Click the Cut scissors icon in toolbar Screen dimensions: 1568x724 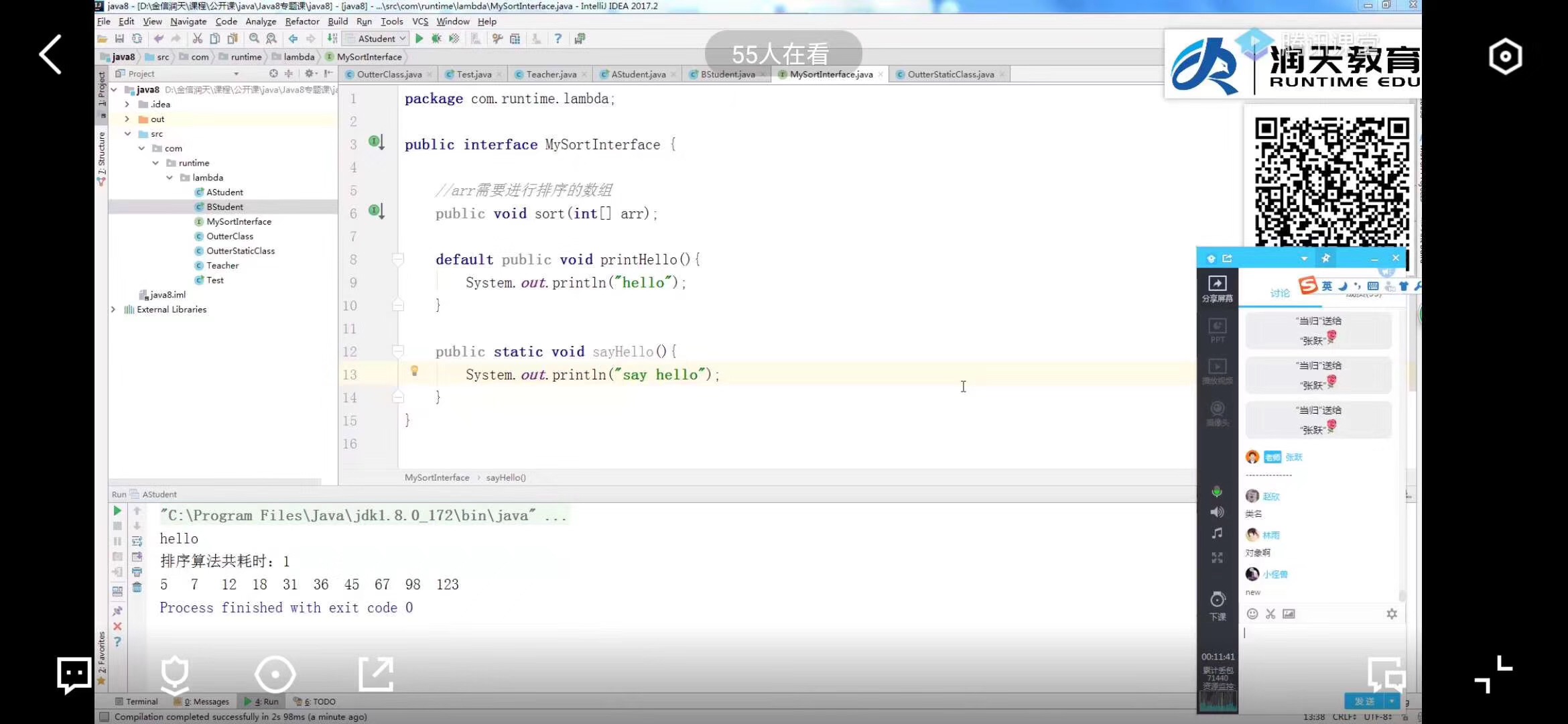[x=197, y=39]
